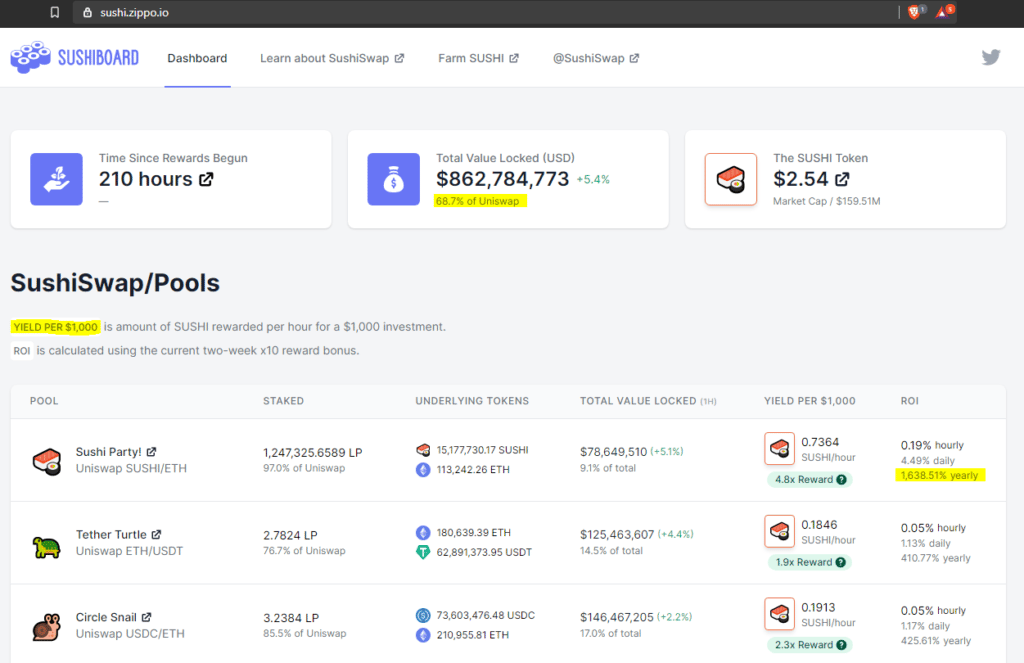
Task: Click the TOTAL VALUE LOCKED column header
Action: (x=648, y=401)
